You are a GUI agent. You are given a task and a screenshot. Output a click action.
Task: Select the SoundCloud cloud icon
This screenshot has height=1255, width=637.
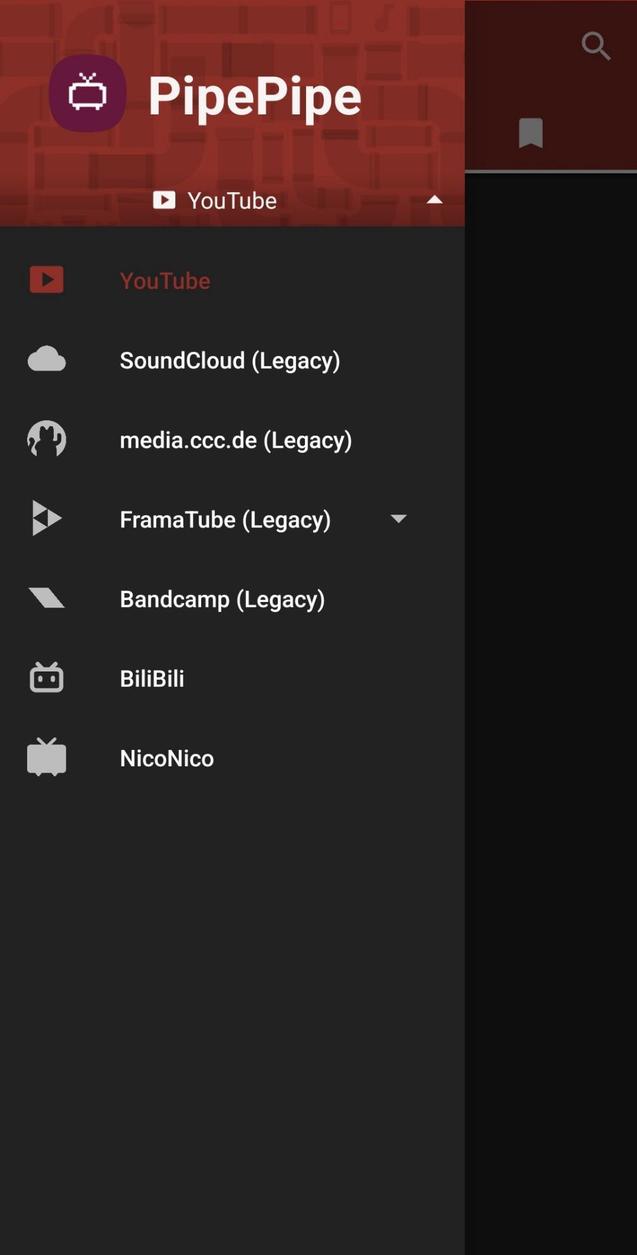tap(46, 358)
